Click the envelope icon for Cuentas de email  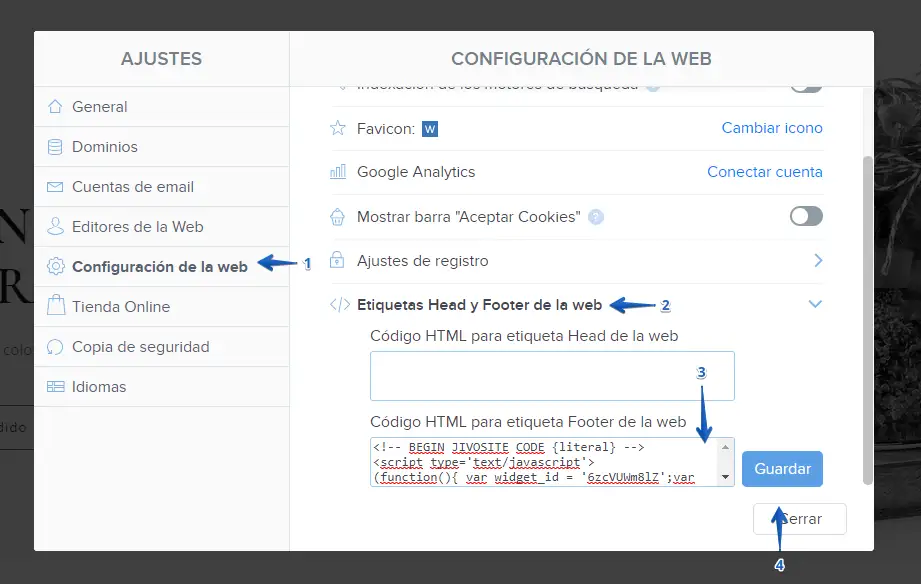coord(55,187)
